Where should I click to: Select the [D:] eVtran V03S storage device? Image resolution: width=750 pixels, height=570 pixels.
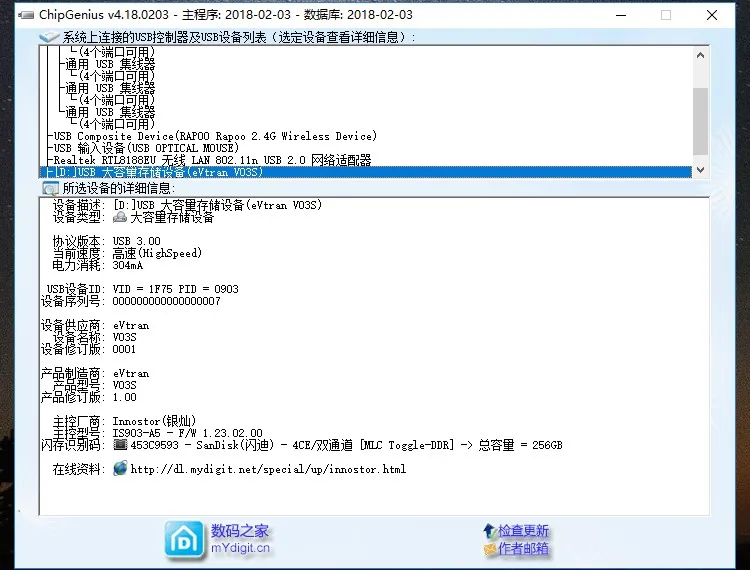point(365,172)
